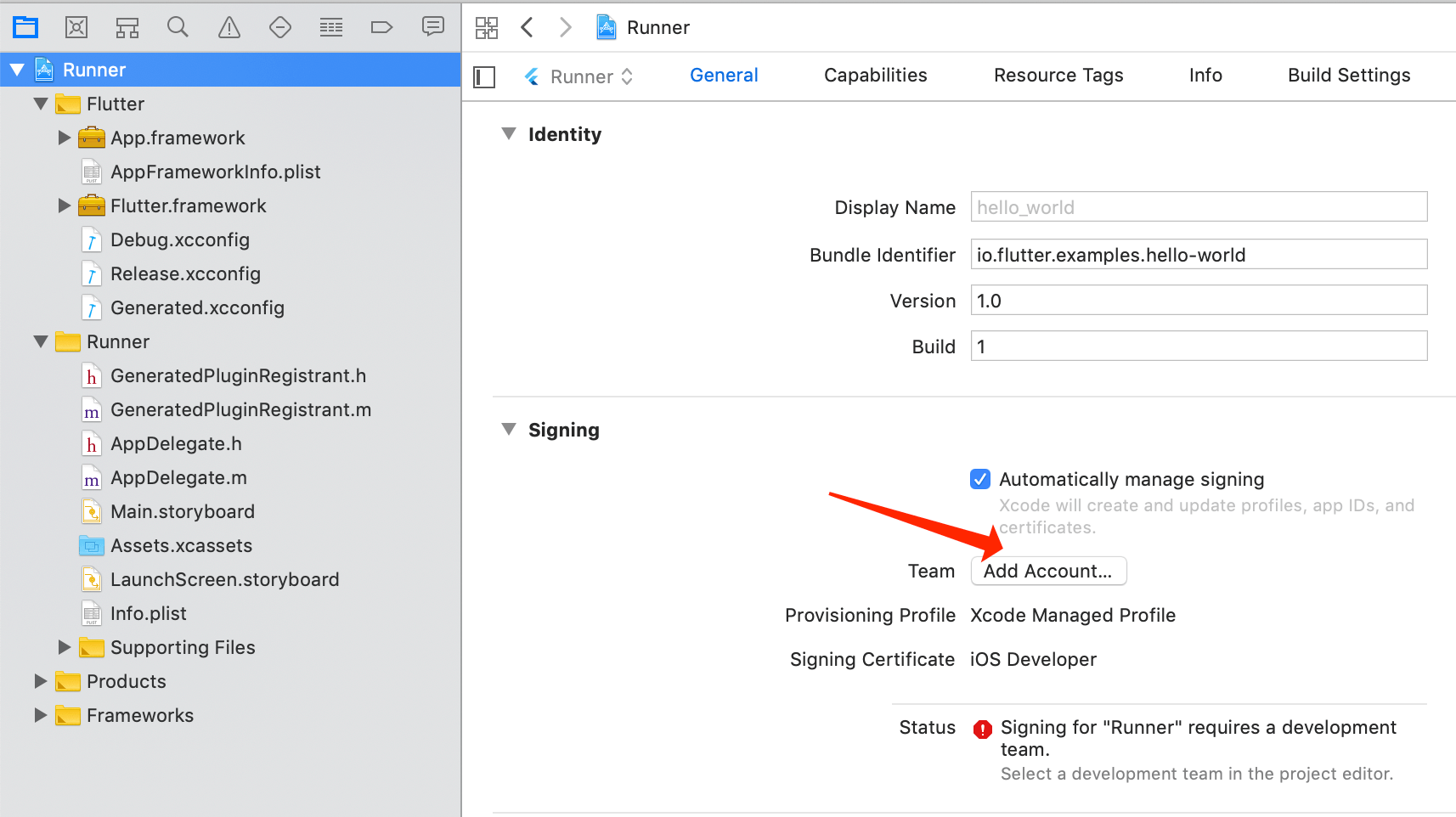Open the Build Settings tab
This screenshot has width=1456, height=817.
(1348, 76)
